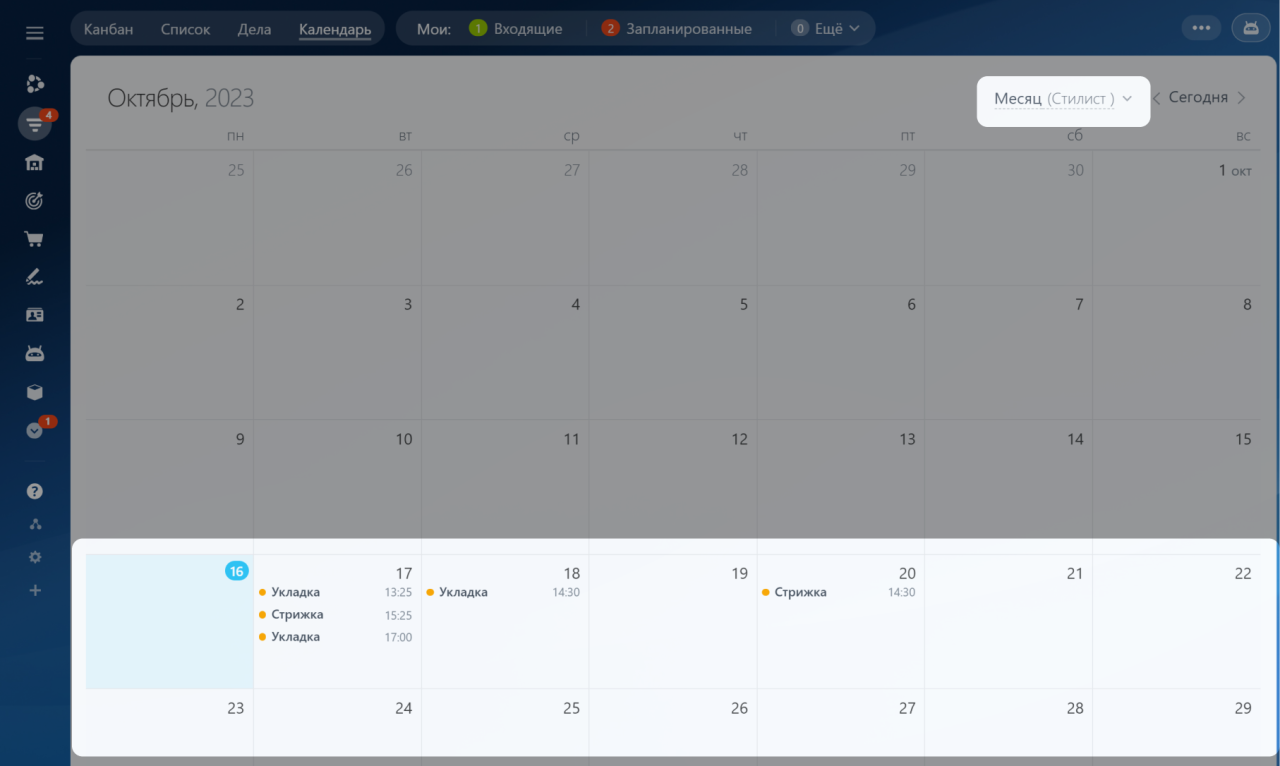The height and width of the screenshot is (766, 1280).
Task: Click date number 17 in calendar
Action: pyautogui.click(x=404, y=573)
